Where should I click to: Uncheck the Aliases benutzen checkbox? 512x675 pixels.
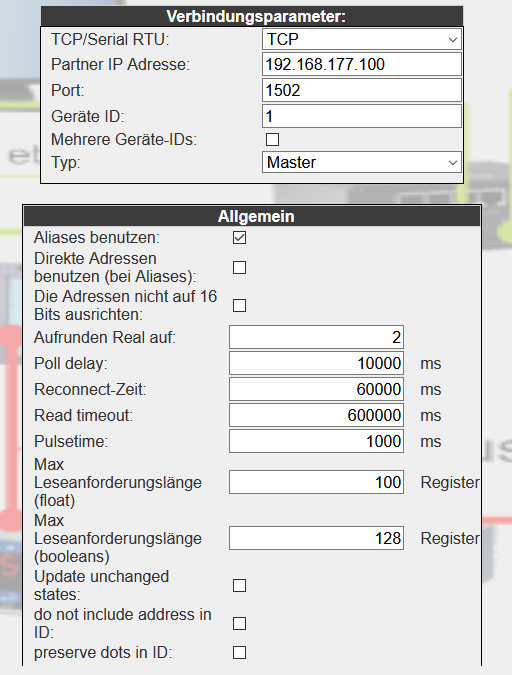[x=239, y=238]
